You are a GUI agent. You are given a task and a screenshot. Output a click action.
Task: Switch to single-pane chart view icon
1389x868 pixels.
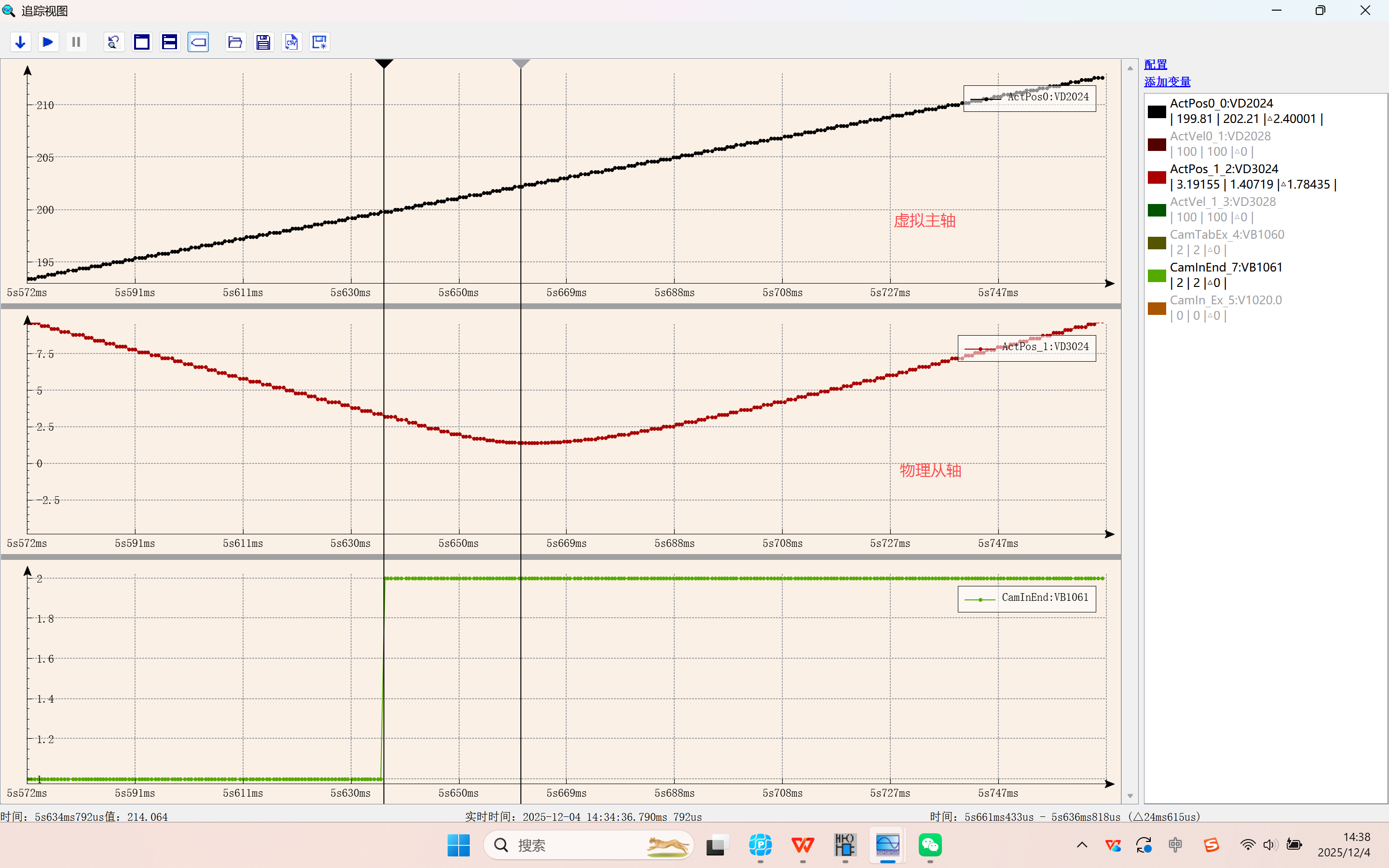coord(142,42)
